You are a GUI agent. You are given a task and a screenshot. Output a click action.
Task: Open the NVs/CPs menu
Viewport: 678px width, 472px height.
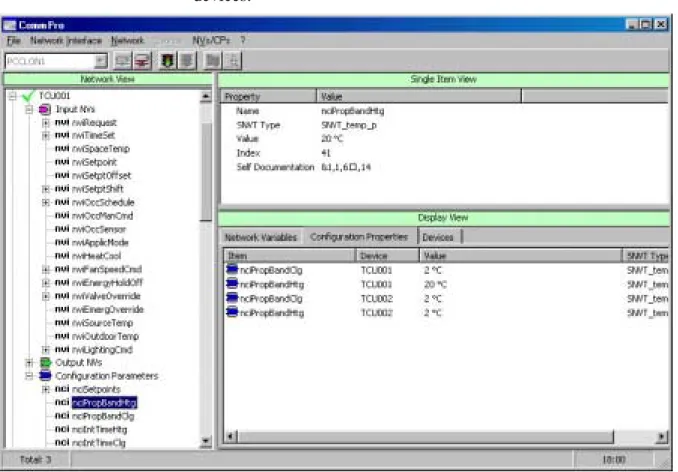[x=211, y=41]
